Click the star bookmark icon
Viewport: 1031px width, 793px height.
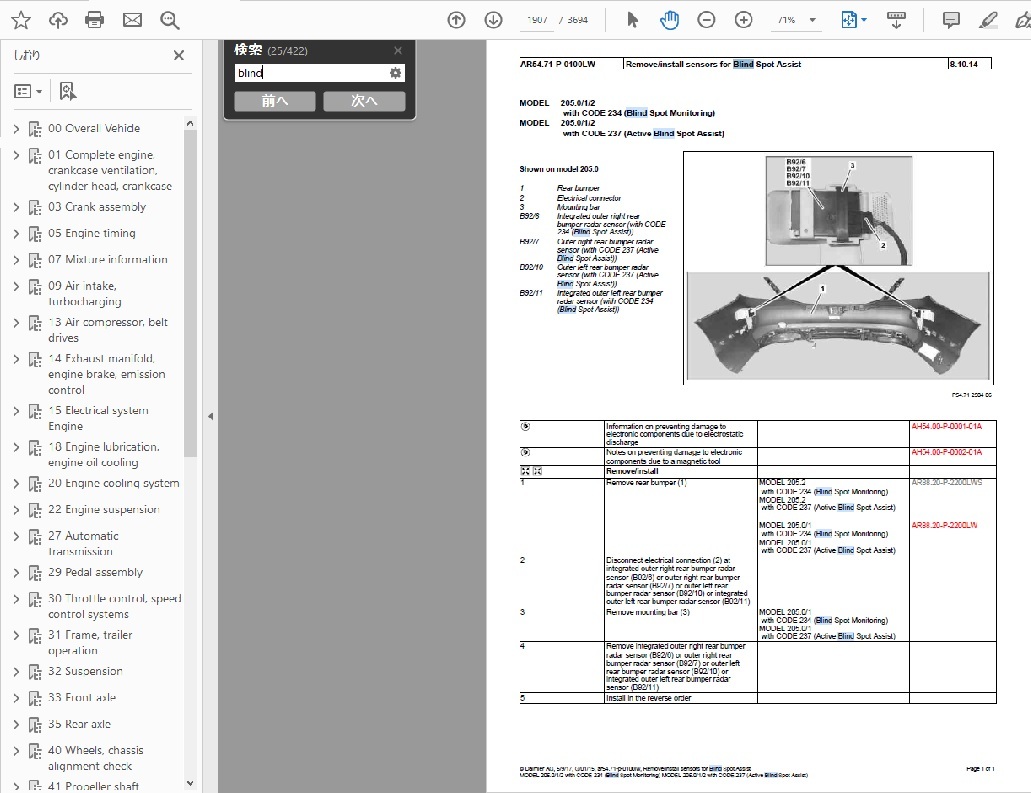[x=21, y=20]
